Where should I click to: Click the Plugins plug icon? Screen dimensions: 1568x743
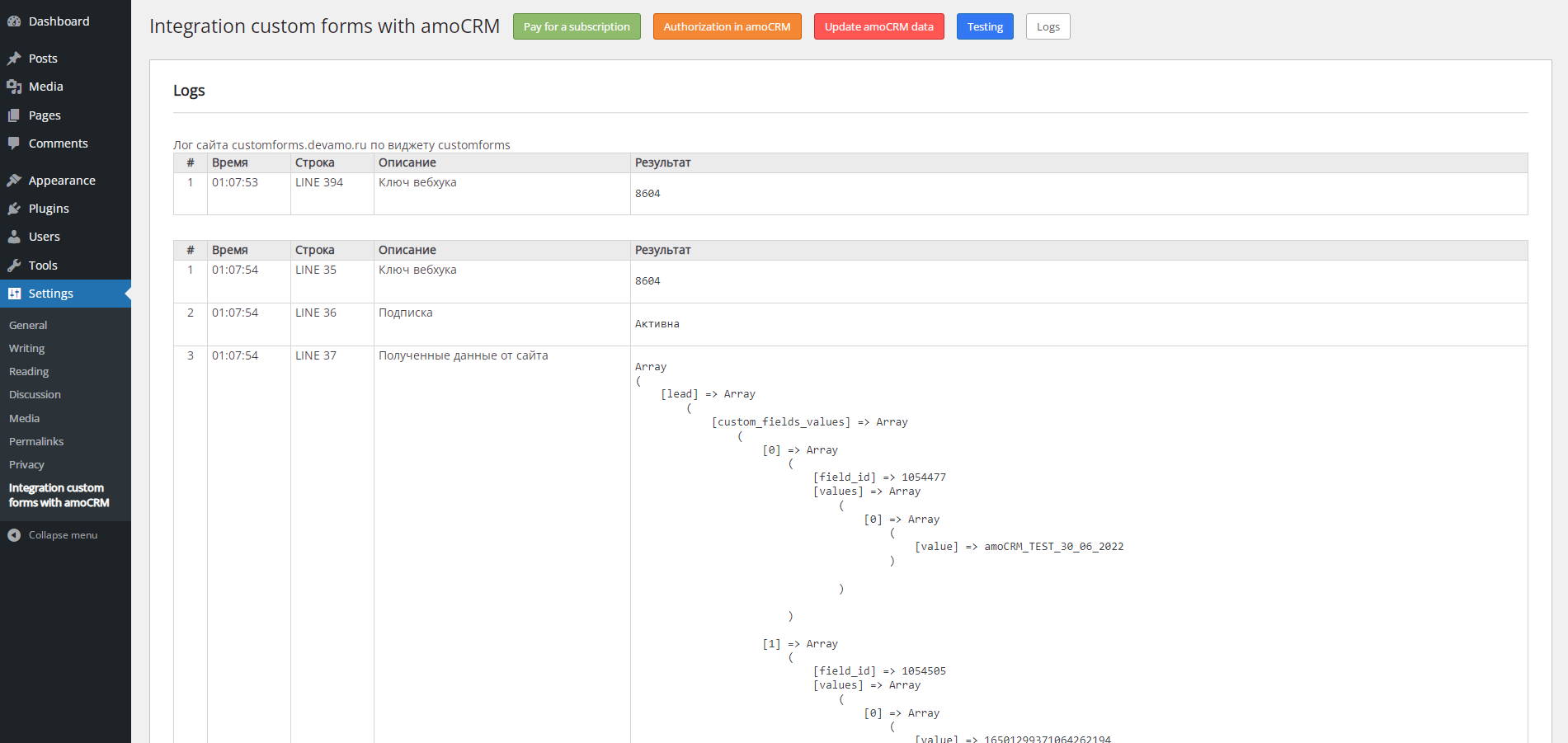click(14, 209)
